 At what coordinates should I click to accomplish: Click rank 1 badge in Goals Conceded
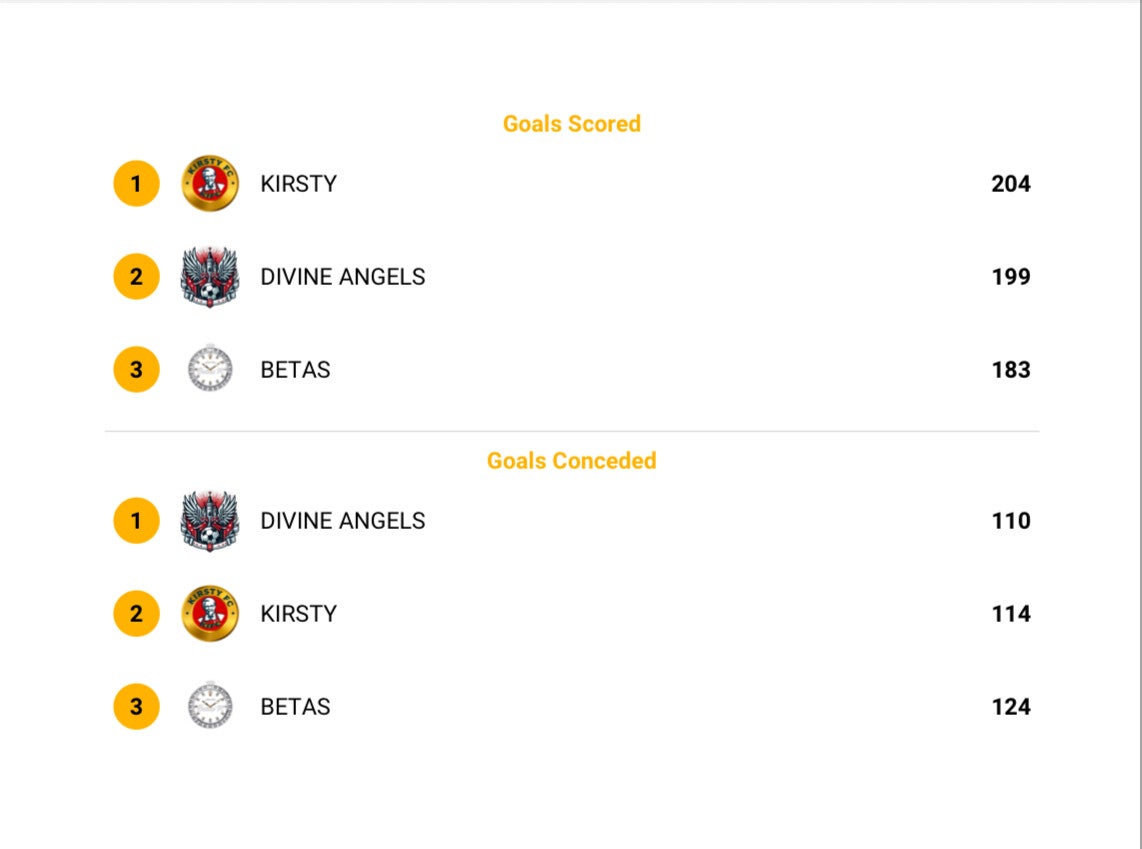tap(136, 521)
